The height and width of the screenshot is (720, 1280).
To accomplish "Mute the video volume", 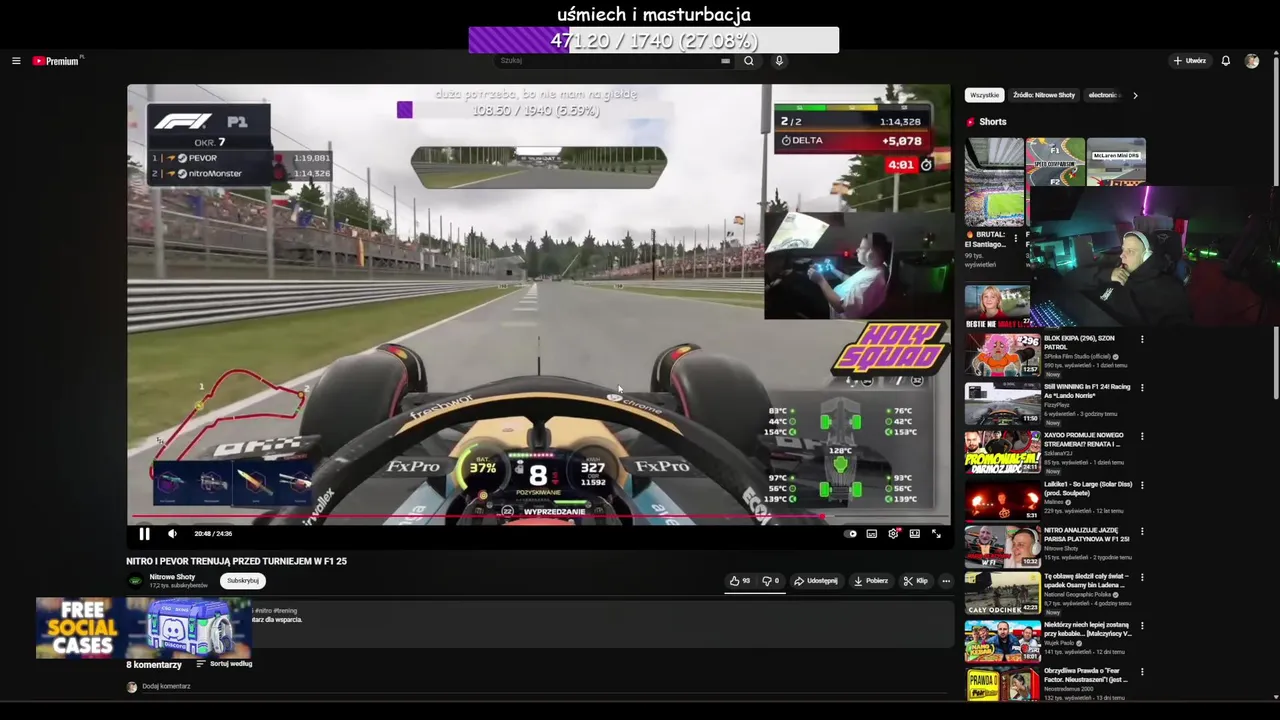I will coord(172,534).
